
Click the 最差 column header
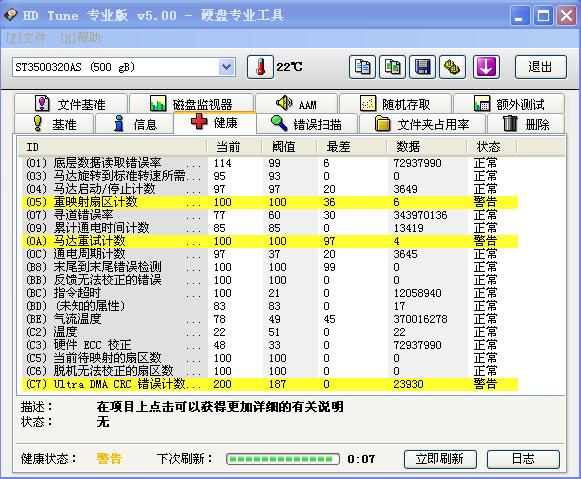click(x=352, y=147)
